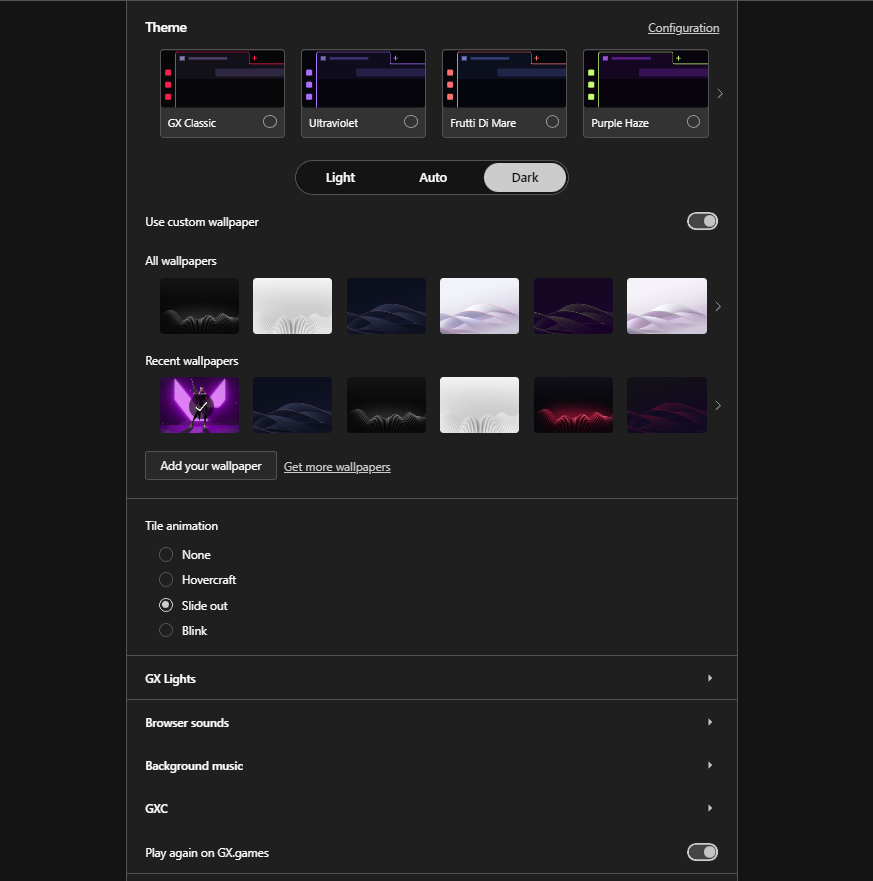
Task: Toggle Play again on GX.games switch
Action: tap(702, 852)
